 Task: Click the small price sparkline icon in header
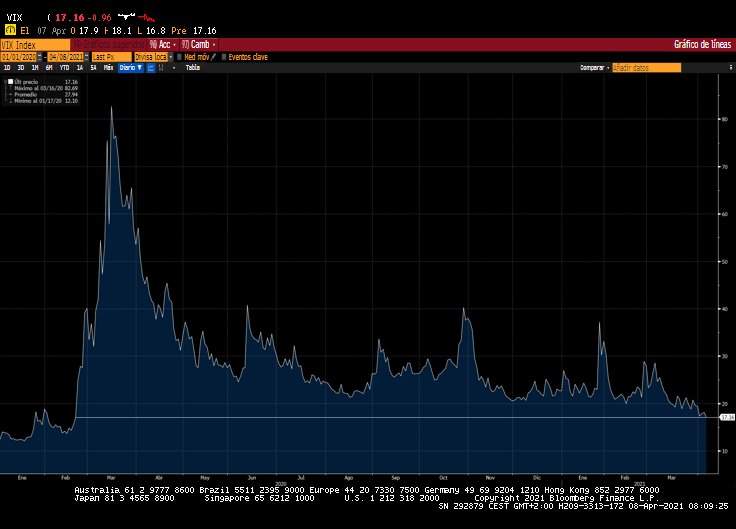137,17
